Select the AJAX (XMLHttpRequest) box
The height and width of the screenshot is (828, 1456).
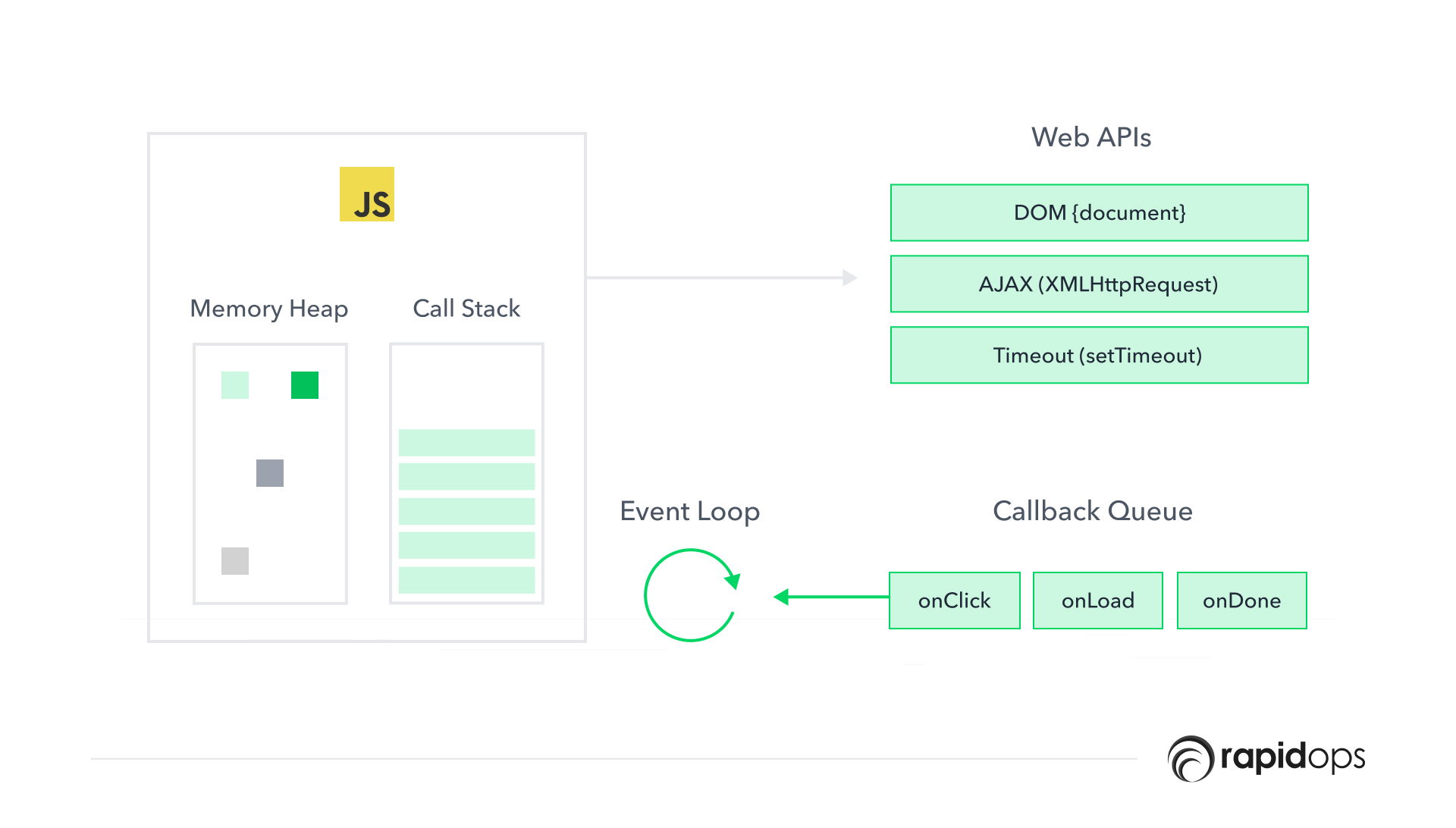click(1100, 284)
